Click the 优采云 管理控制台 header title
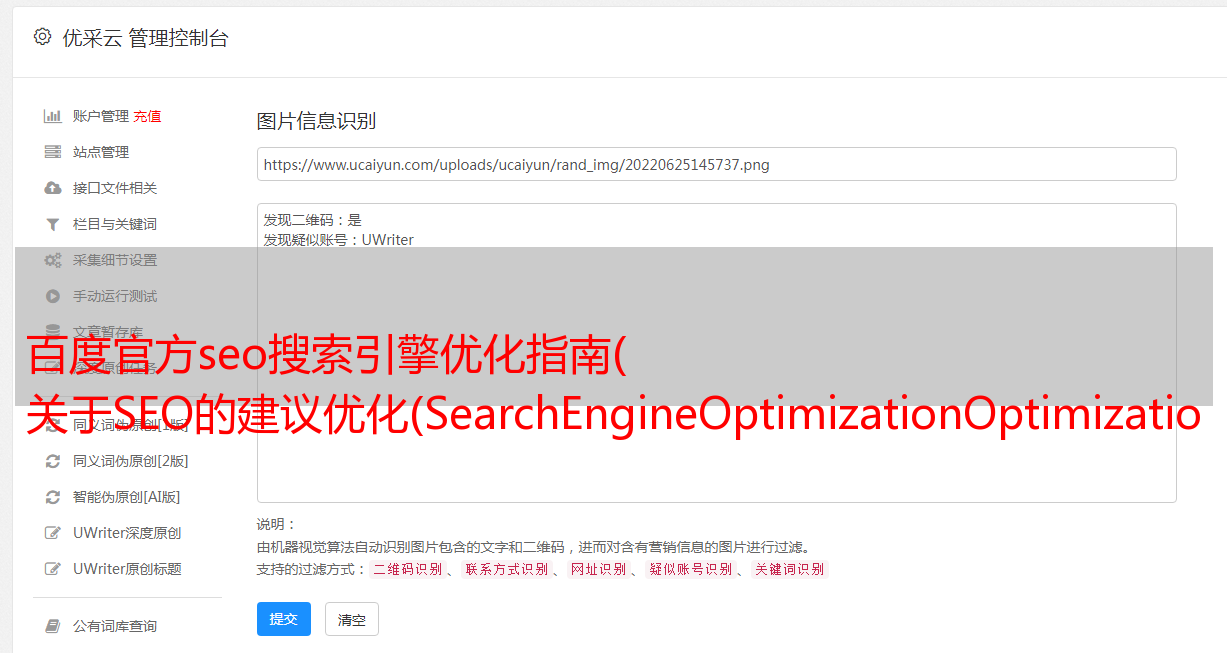The height and width of the screenshot is (653, 1227). click(x=145, y=38)
